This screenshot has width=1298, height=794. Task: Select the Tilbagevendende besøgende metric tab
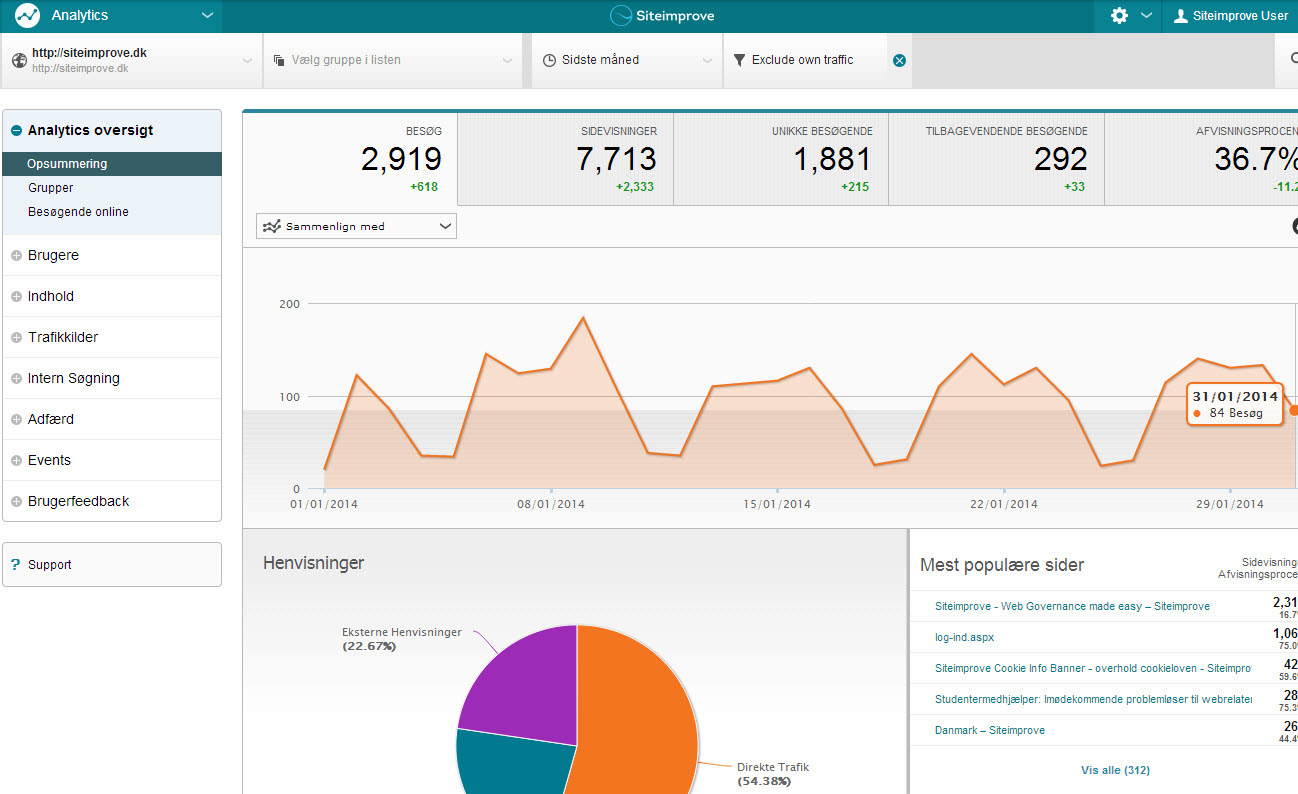[996, 159]
